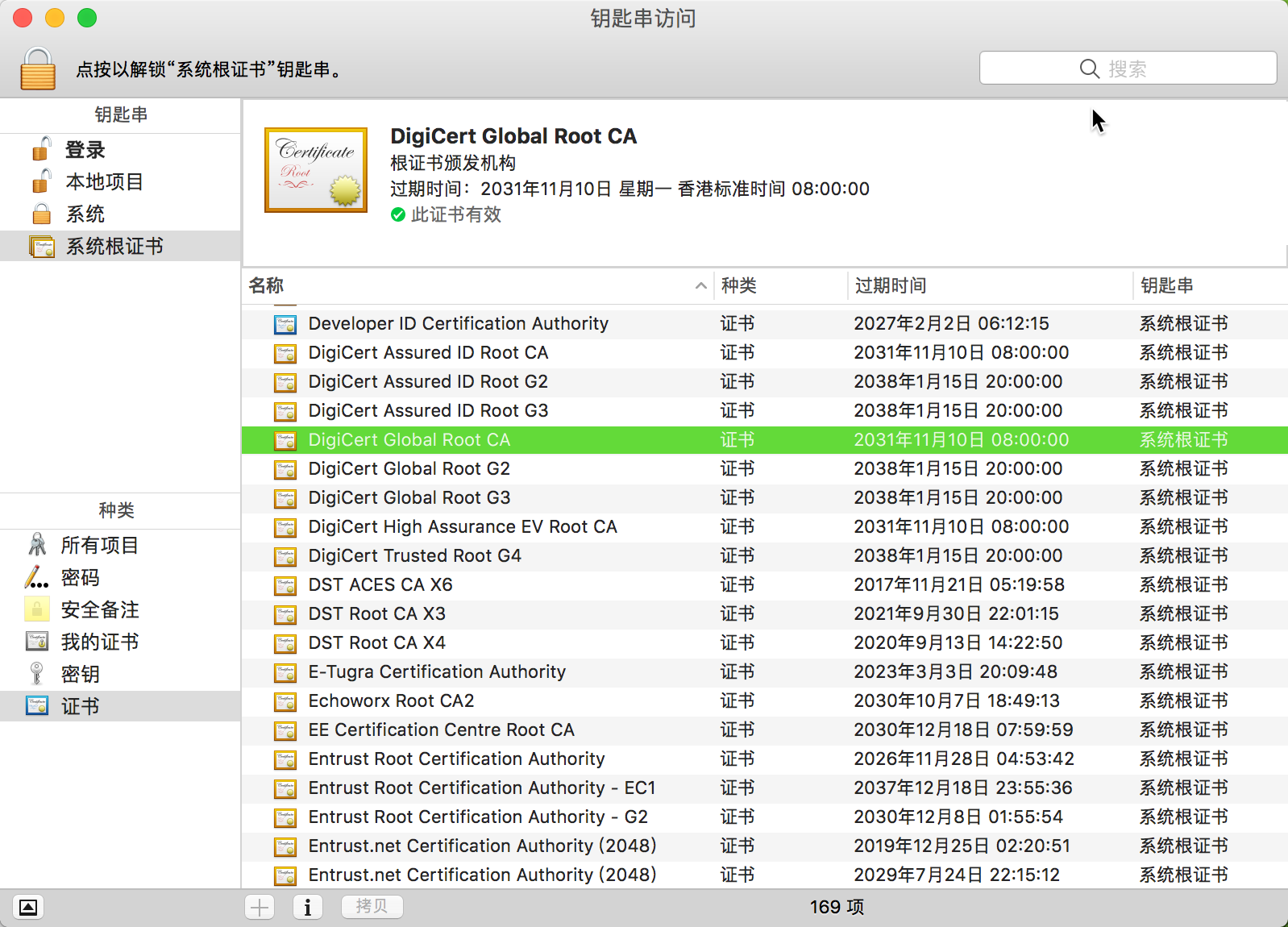The width and height of the screenshot is (1288, 927).
Task: Select DigiCert Assured ID Root CA row
Action: pyautogui.click(x=765, y=353)
